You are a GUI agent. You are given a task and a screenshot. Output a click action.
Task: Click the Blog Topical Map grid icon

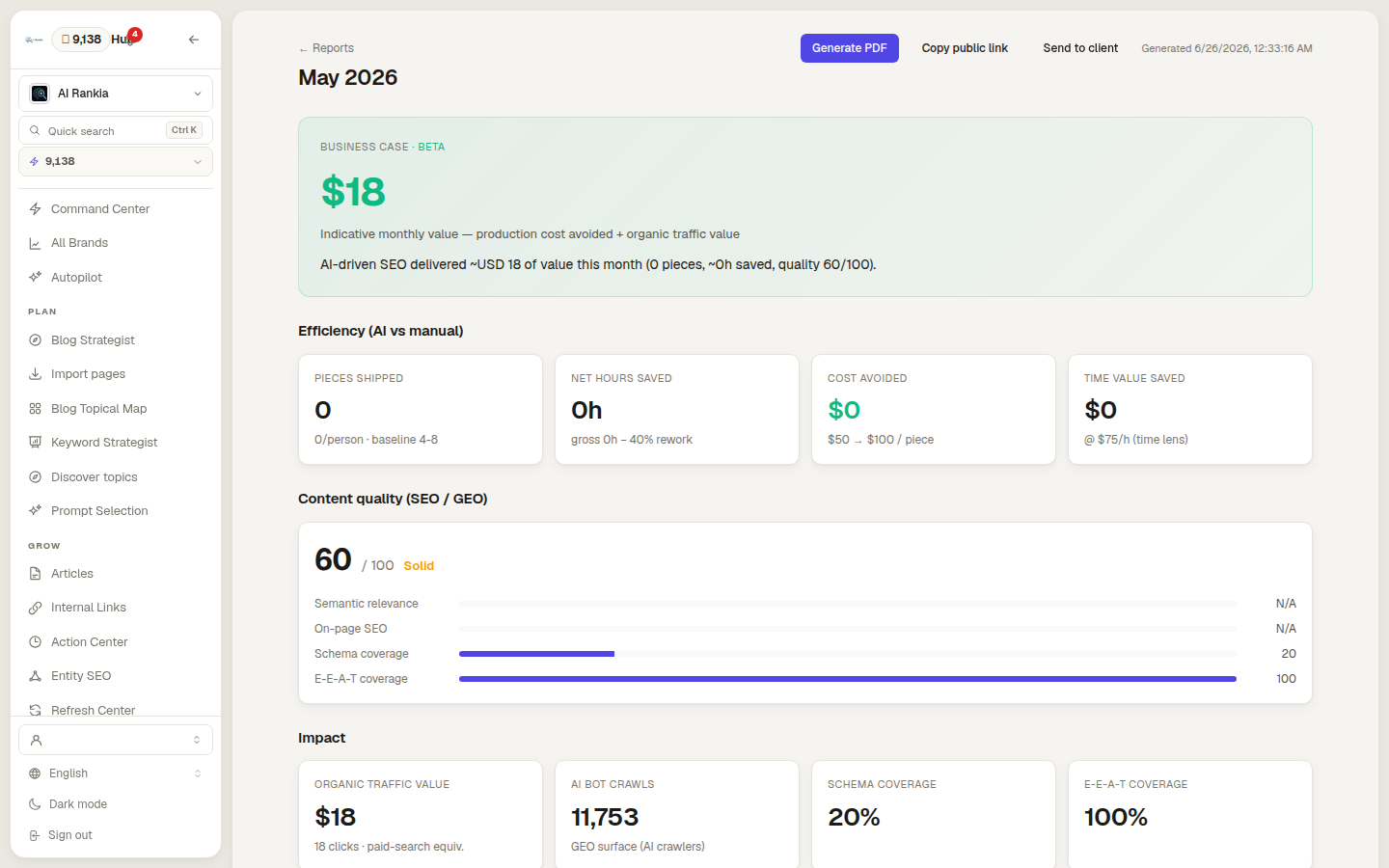[35, 409]
